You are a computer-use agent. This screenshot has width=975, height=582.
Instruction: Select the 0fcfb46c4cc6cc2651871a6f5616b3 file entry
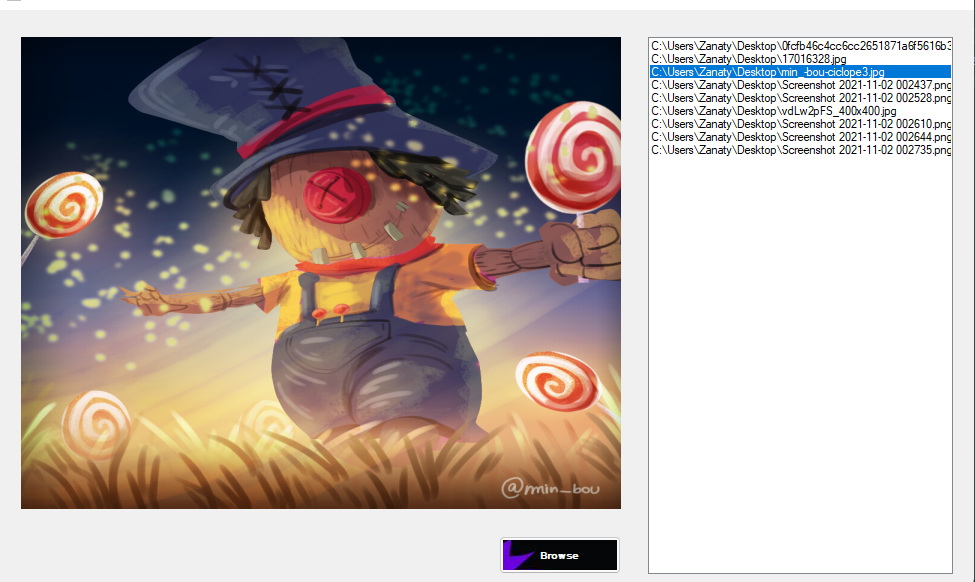point(800,46)
